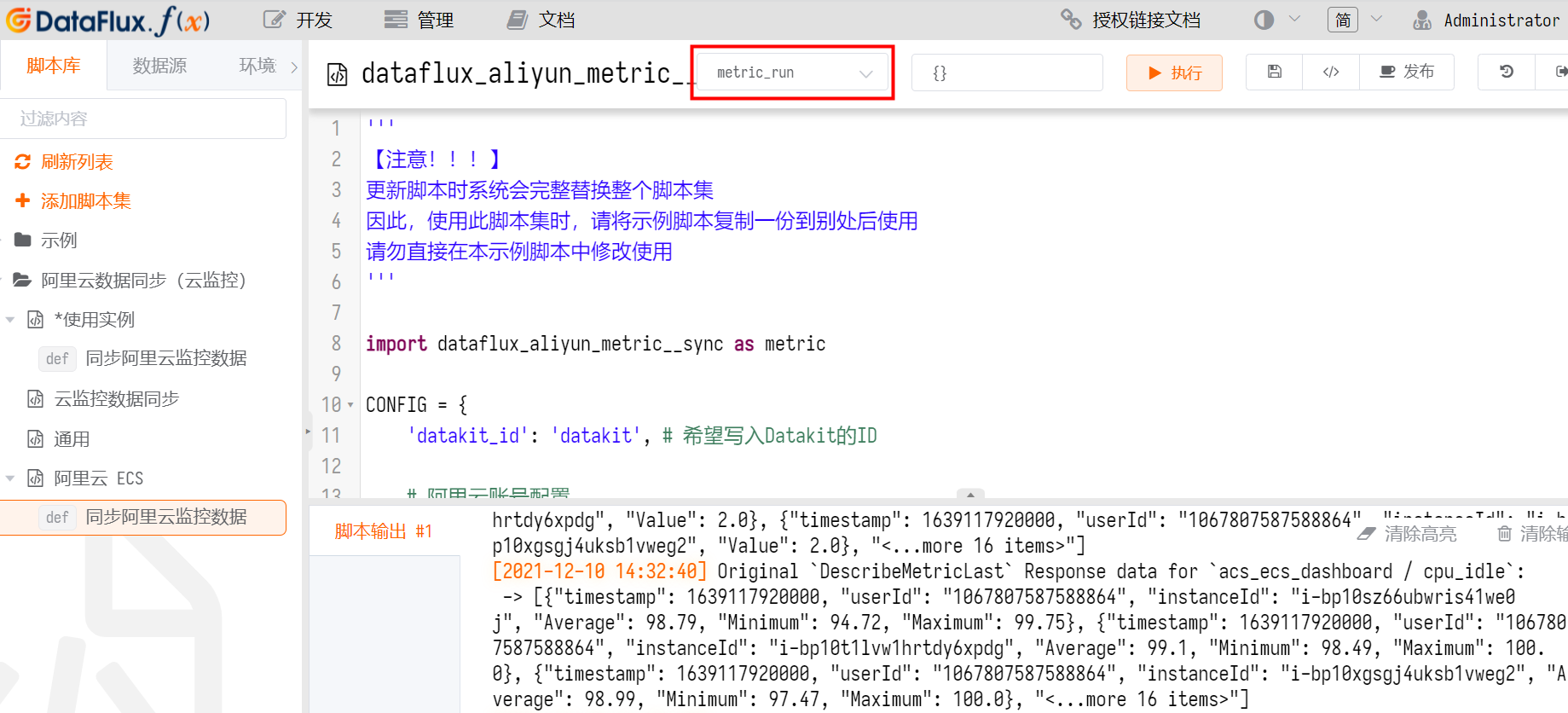Open 授权链接文档 page

(1130, 20)
